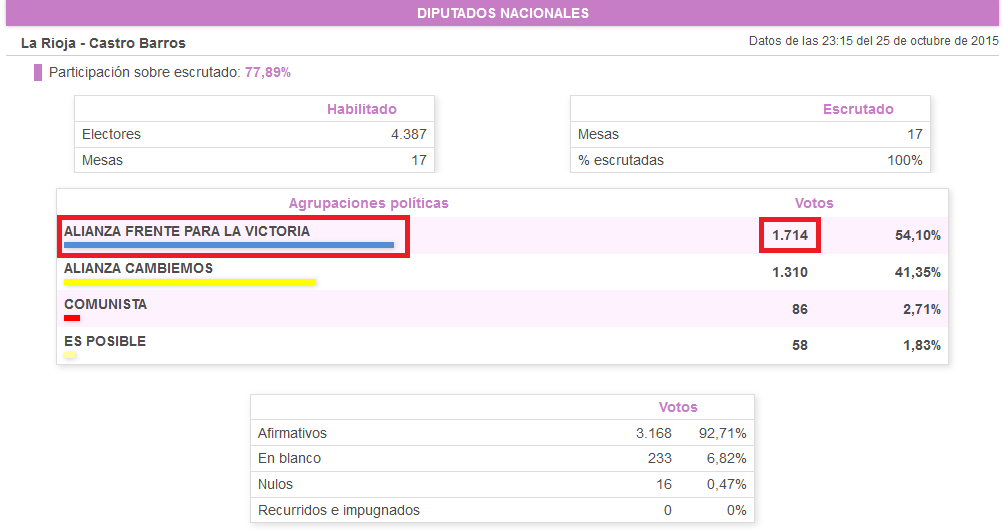Click the DIPUTADOS NACIONALES header banner
The width and height of the screenshot is (1003, 530).
pos(502,13)
